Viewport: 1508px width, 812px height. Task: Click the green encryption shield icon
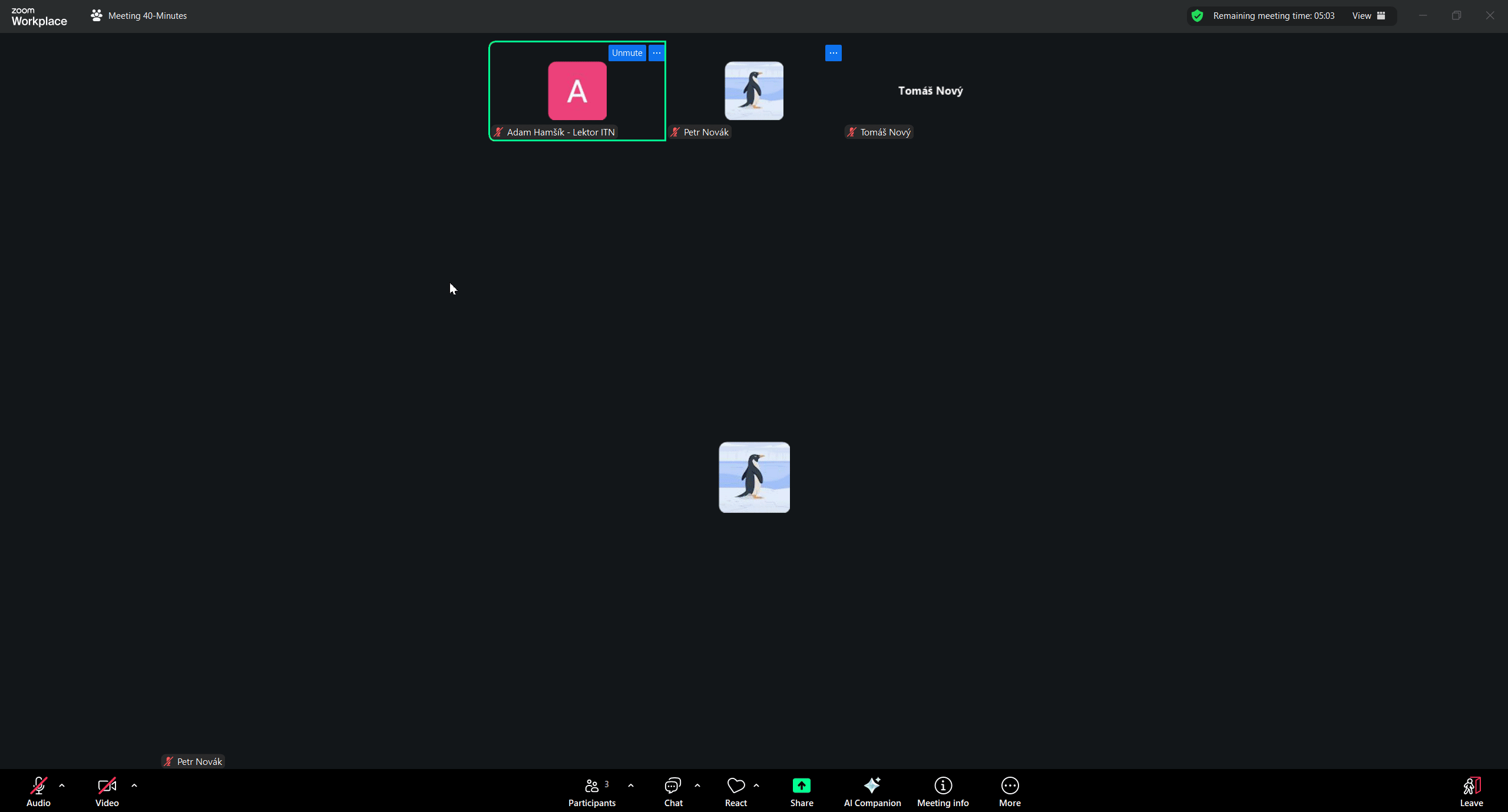pos(1197,16)
